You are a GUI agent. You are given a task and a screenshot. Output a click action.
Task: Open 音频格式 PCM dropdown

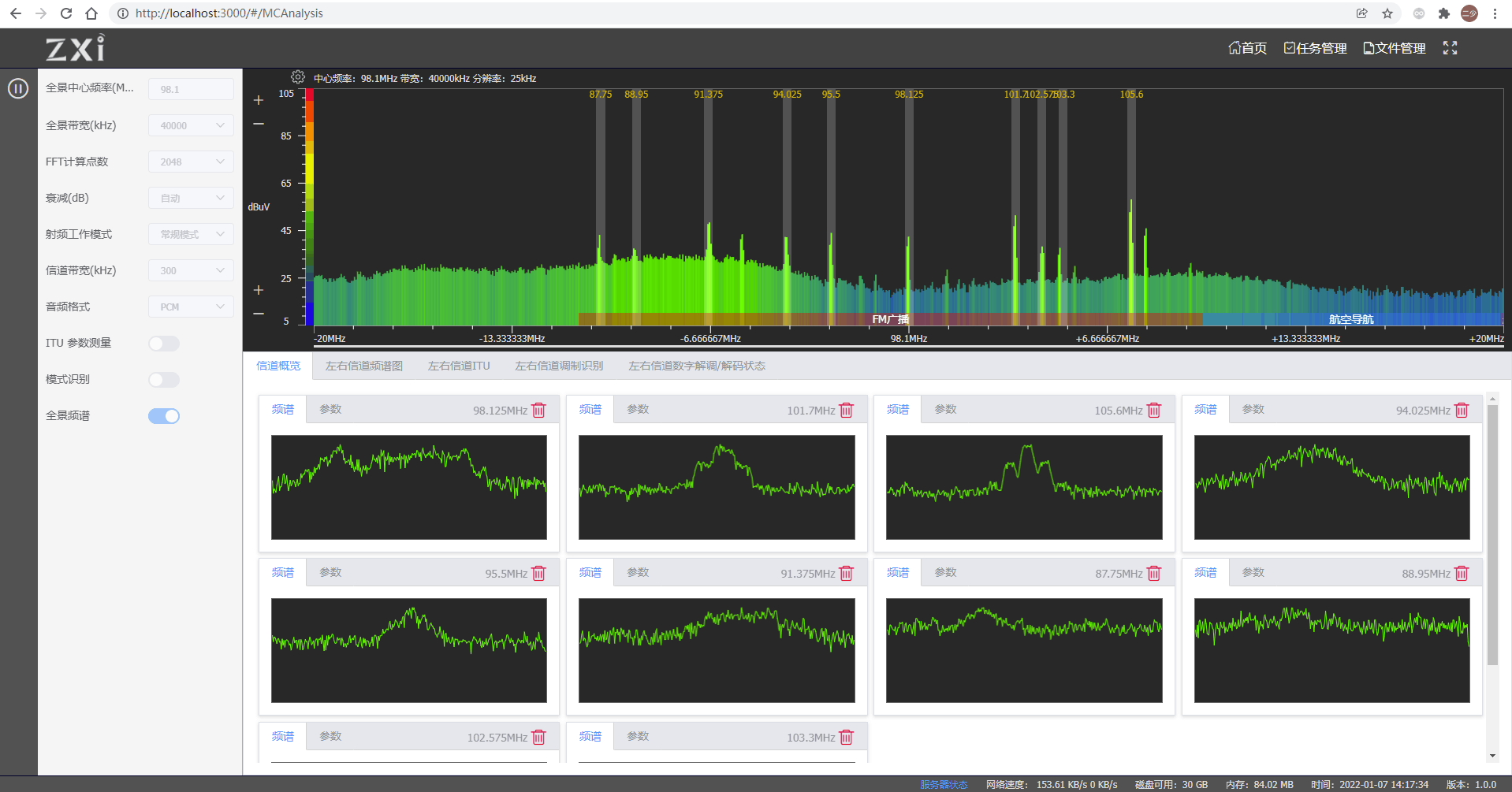191,307
